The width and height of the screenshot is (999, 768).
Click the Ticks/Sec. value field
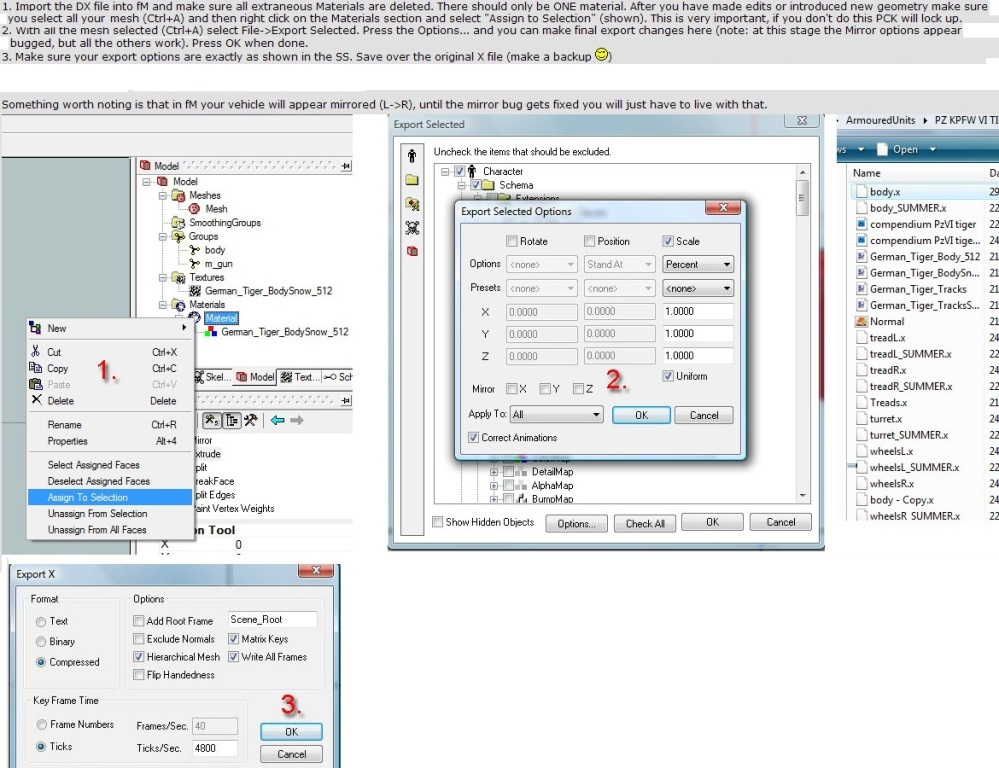pyautogui.click(x=215, y=748)
